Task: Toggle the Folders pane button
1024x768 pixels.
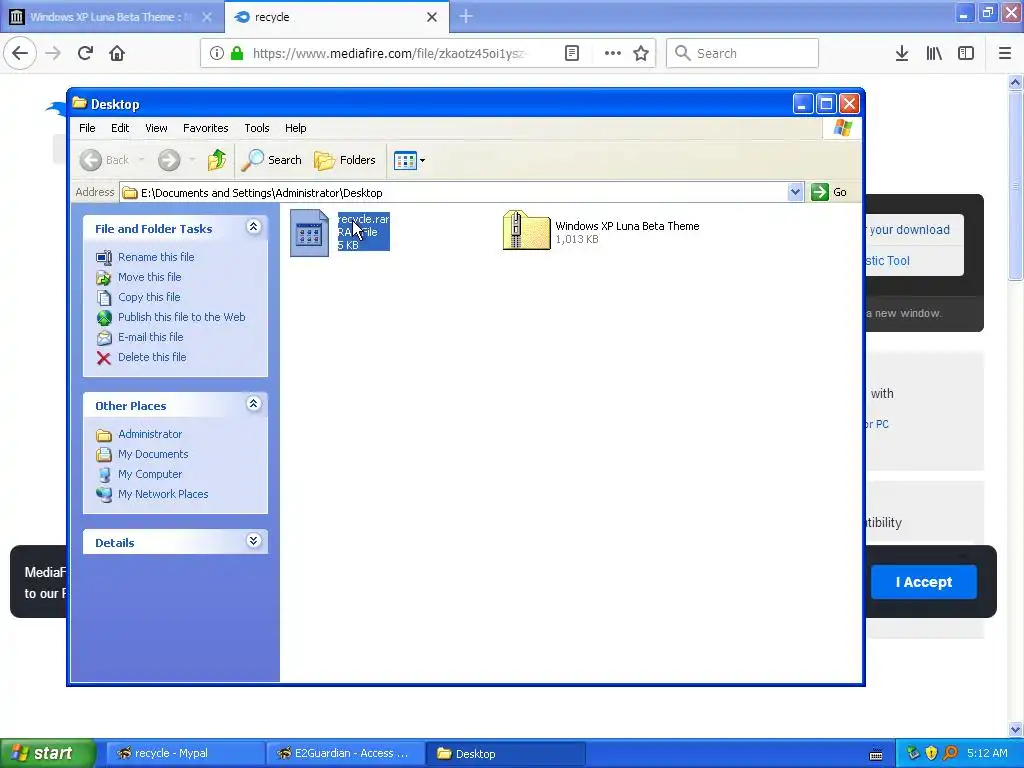Action: tap(345, 160)
